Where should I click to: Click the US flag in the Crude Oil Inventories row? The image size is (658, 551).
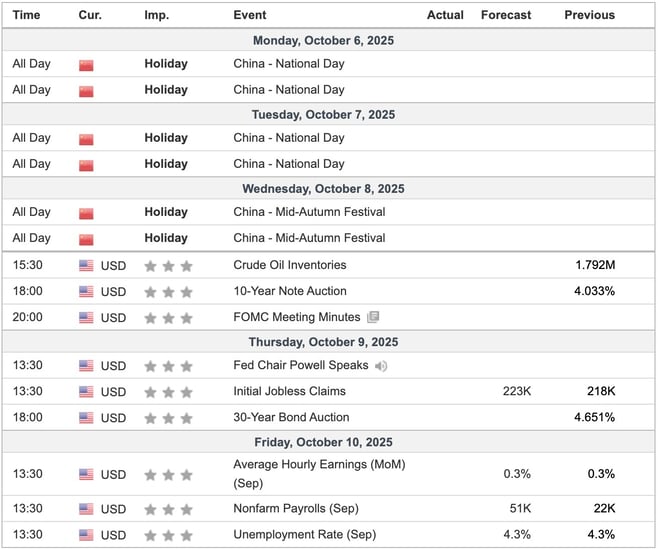coord(86,266)
